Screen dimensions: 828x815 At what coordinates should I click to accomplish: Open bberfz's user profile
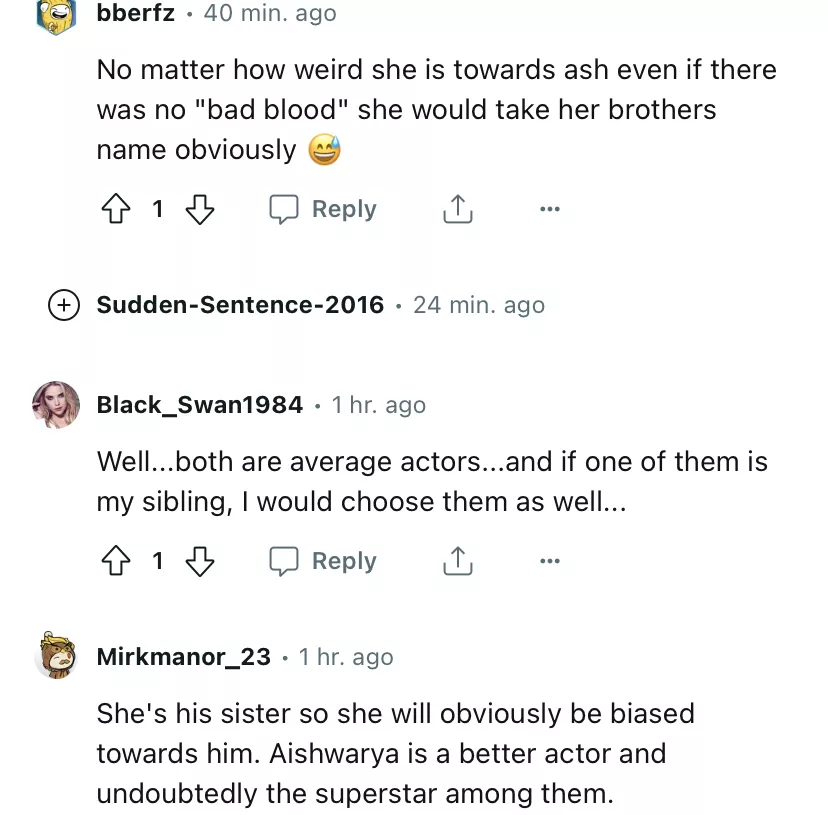click(135, 14)
